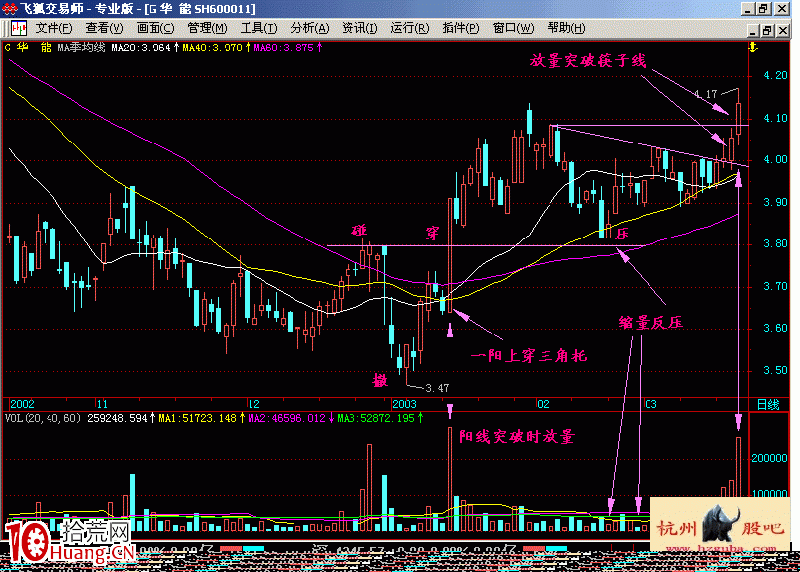
Task: Click the MA季均线 indicator label
Action: pyautogui.click(x=81, y=47)
